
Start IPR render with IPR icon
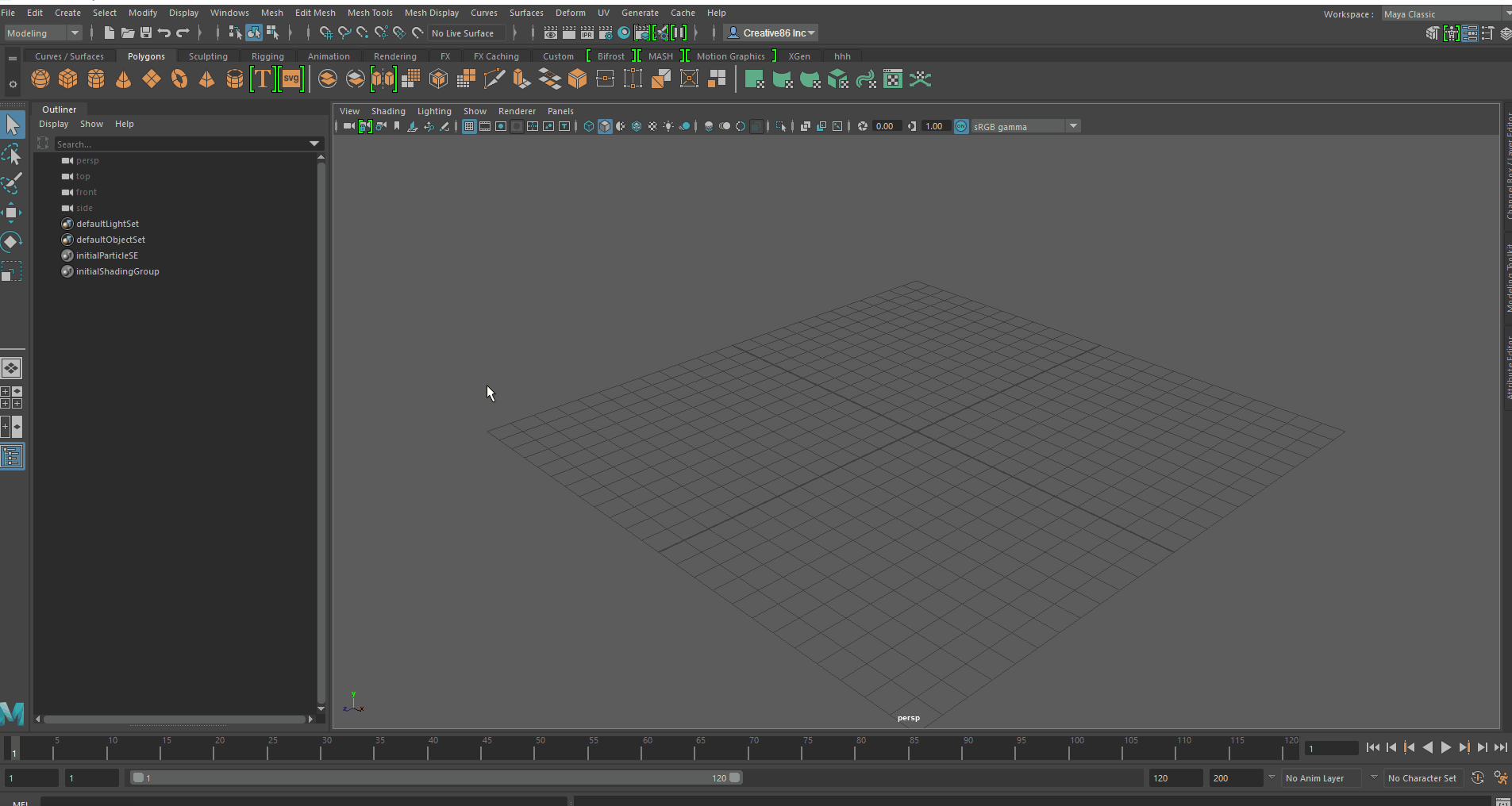click(x=587, y=33)
